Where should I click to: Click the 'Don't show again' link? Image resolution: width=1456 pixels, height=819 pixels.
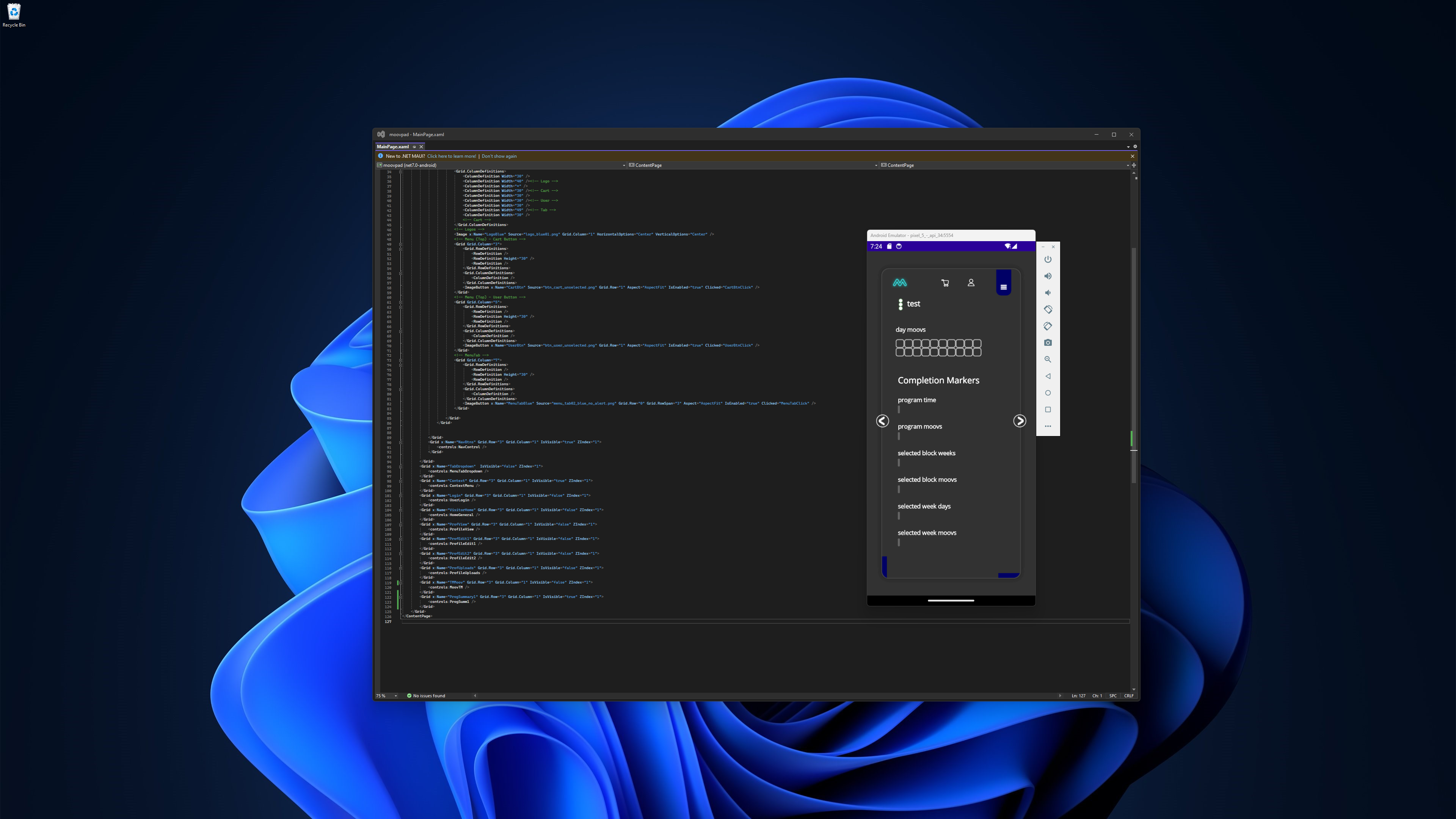point(499,156)
